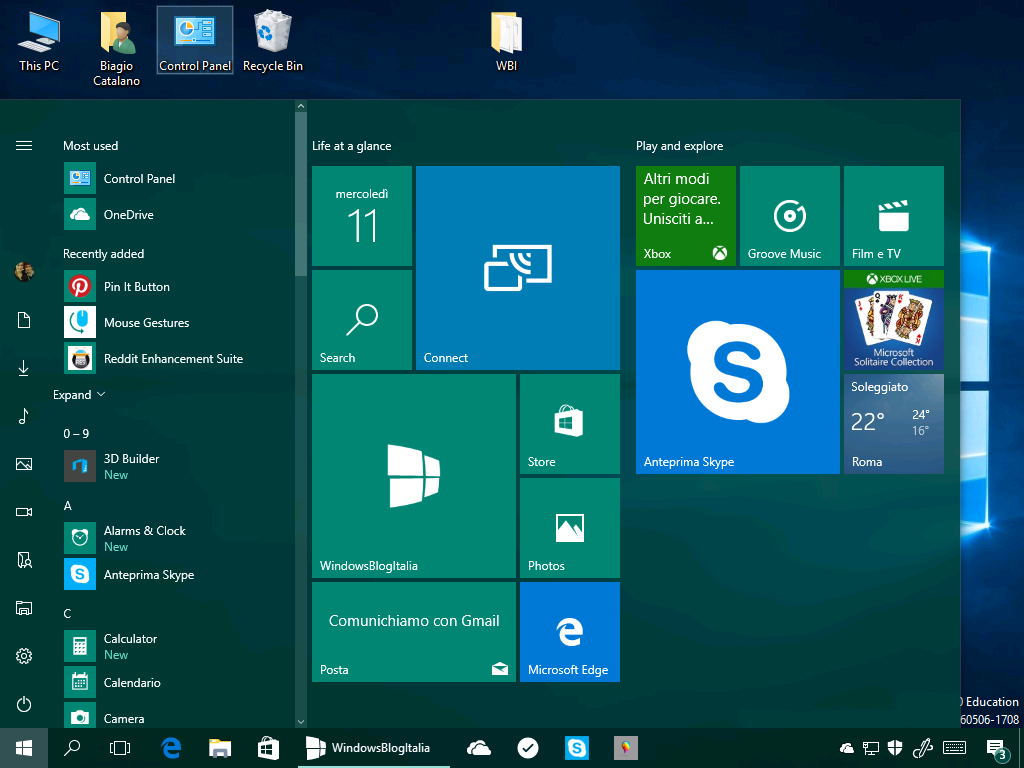This screenshot has height=768, width=1024.
Task: Open Reddit Enhancement Suite entry
Action: (176, 359)
